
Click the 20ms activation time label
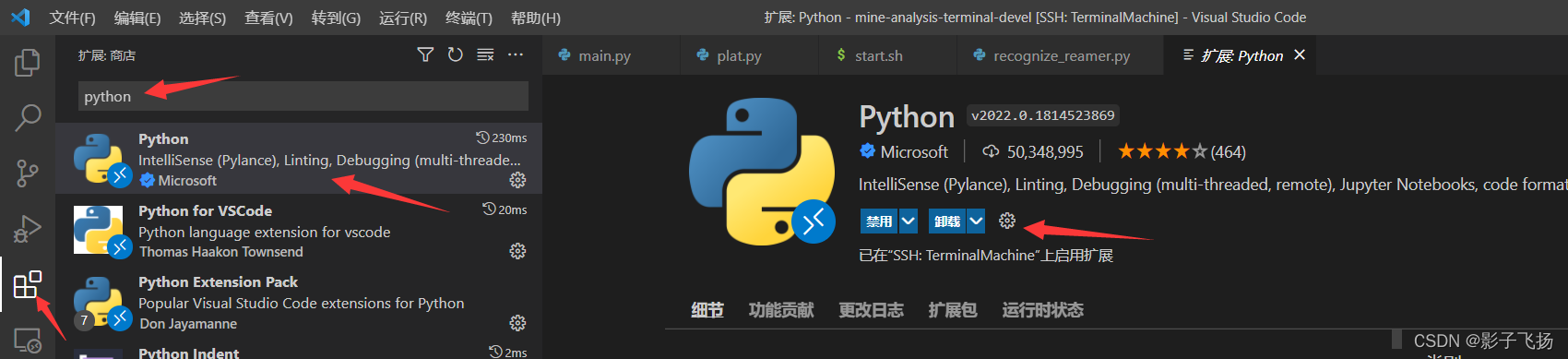click(505, 209)
